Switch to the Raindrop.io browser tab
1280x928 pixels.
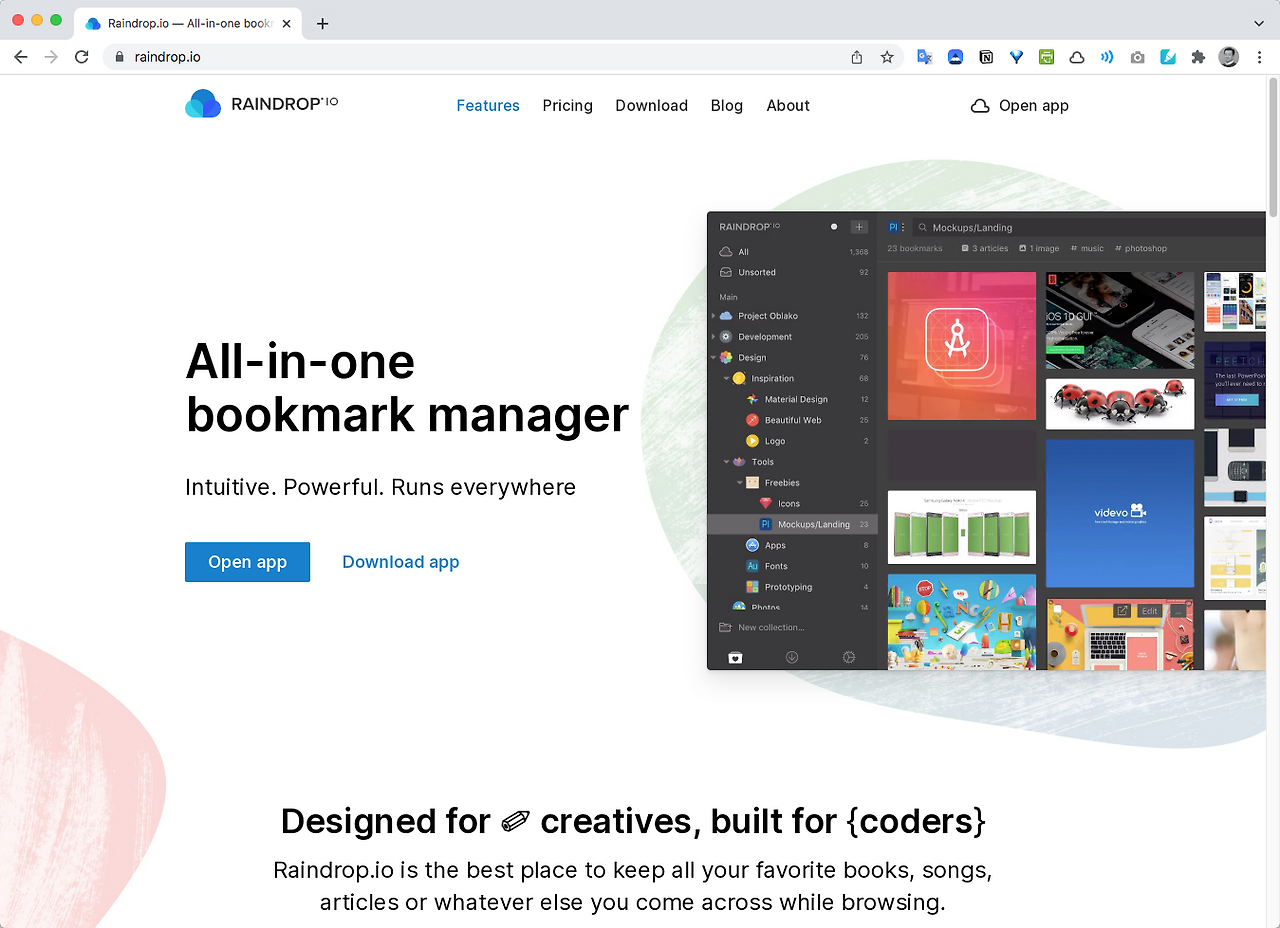186,23
